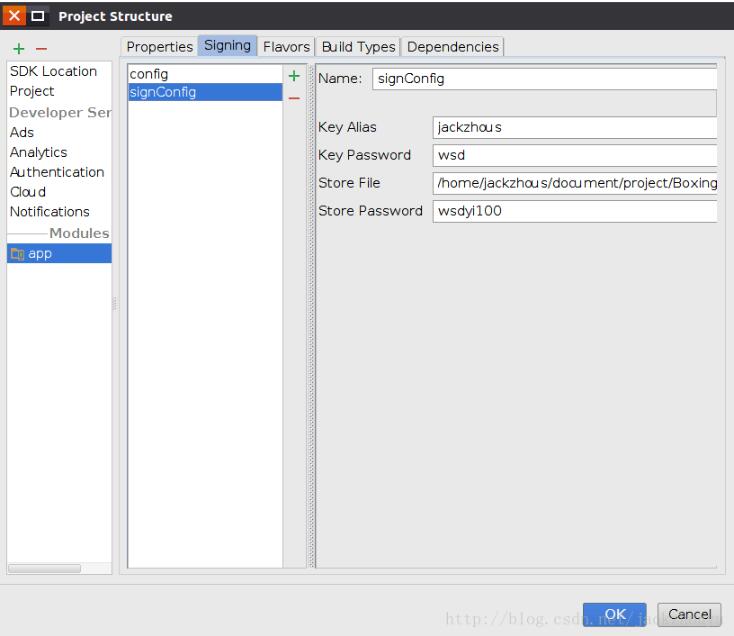Open the Ads developer service
734x636 pixels.
[x=22, y=132]
